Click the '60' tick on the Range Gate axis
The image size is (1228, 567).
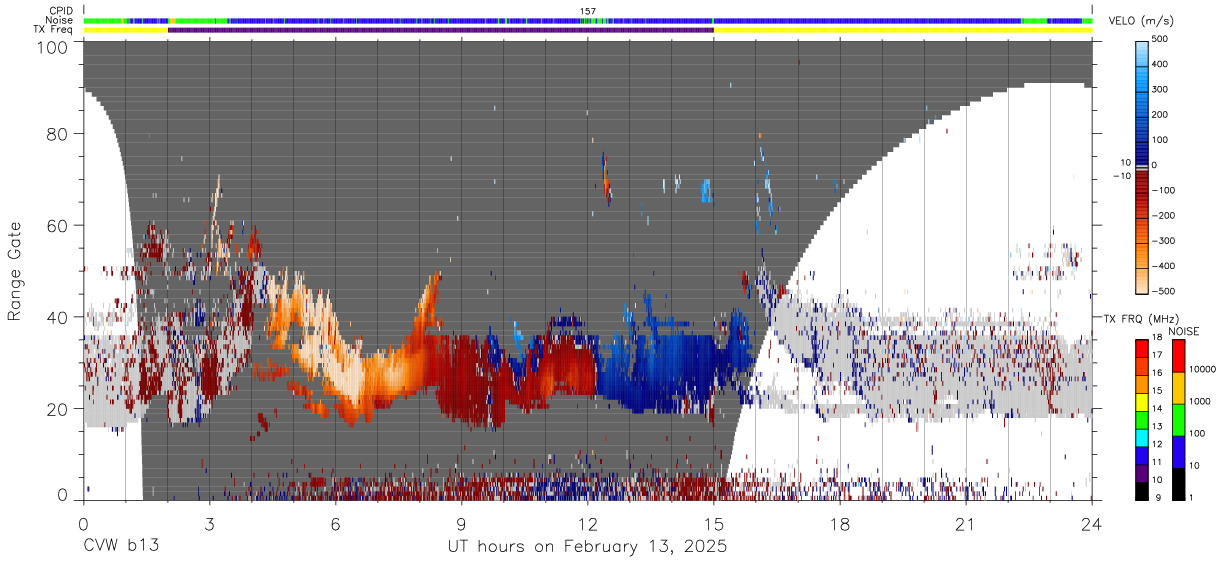point(57,226)
